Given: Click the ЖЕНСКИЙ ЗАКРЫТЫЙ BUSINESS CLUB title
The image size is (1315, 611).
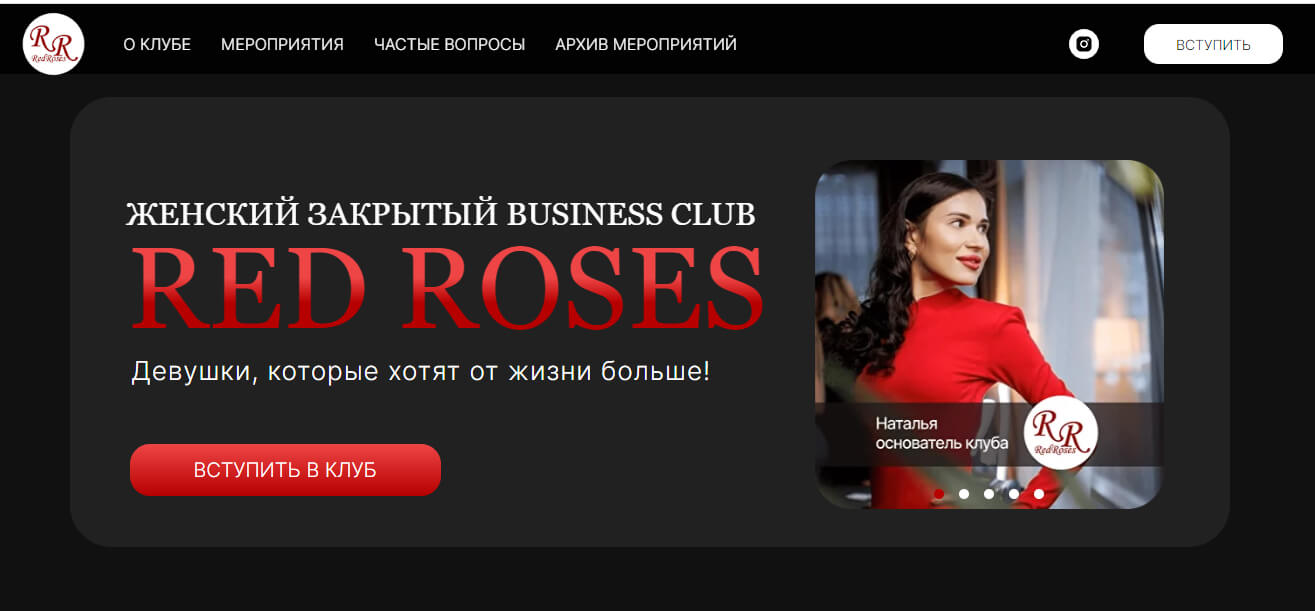Looking at the screenshot, I should 441,214.
